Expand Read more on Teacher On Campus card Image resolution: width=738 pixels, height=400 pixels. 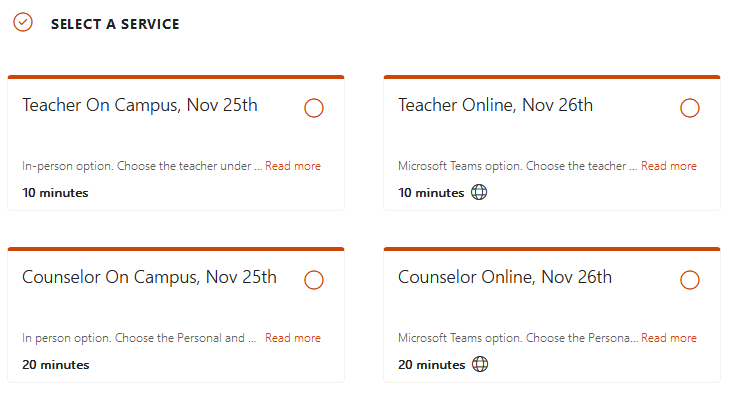pyautogui.click(x=293, y=166)
